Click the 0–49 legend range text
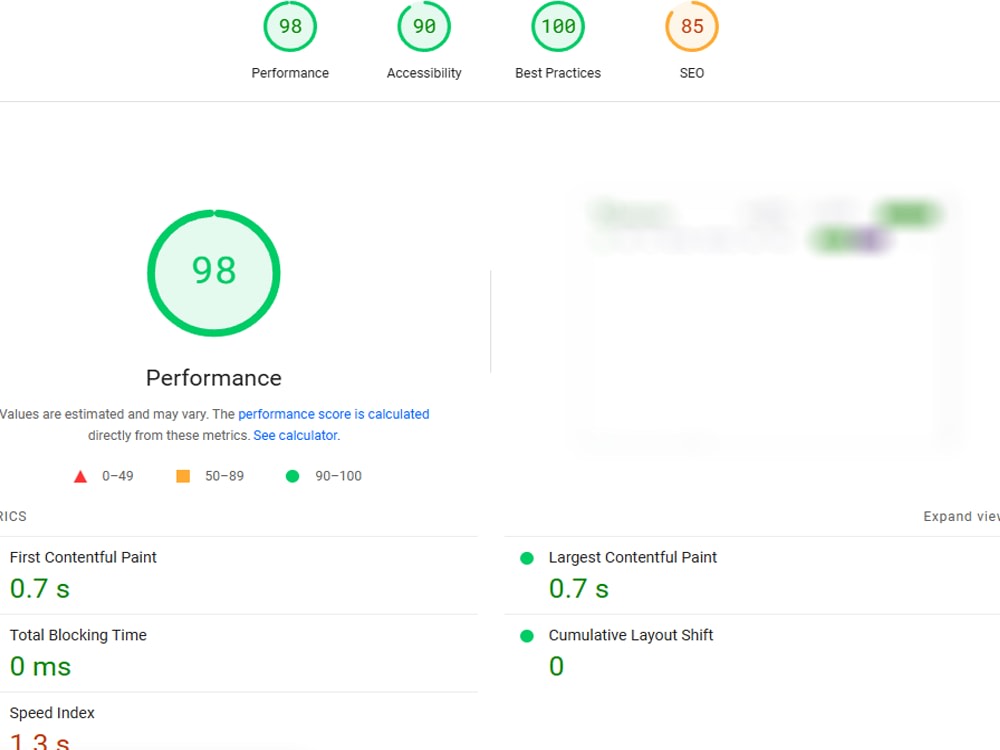The width and height of the screenshot is (1000, 750). [x=118, y=476]
